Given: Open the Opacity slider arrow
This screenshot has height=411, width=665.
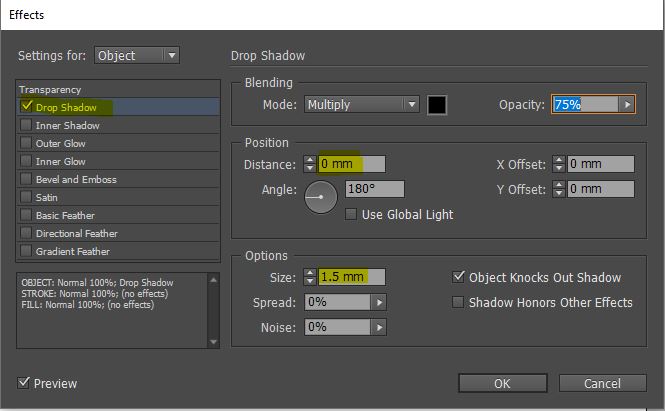Looking at the screenshot, I should tap(627, 104).
